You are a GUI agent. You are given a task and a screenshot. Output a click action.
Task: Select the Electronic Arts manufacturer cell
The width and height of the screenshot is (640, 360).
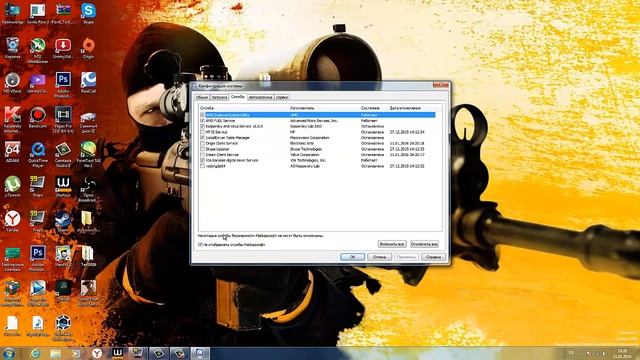pos(301,144)
